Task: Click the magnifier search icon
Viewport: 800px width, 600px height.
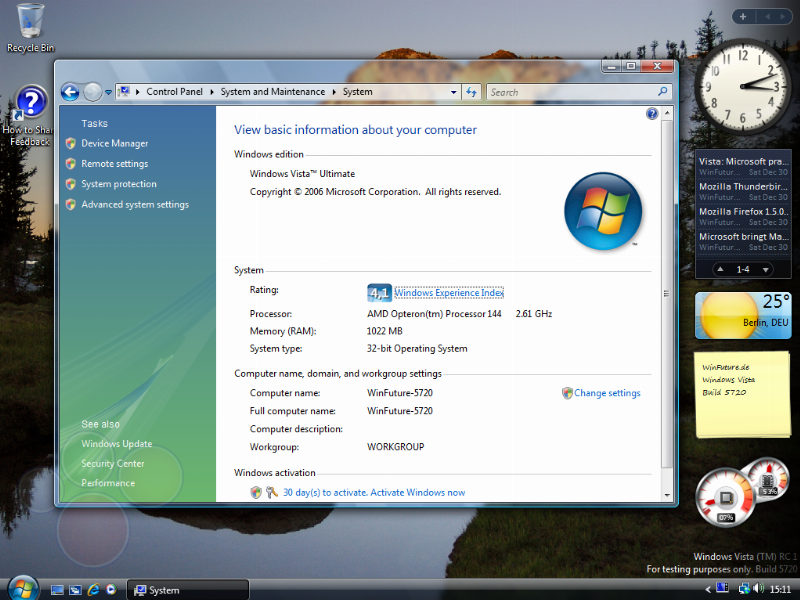Action: 663,92
